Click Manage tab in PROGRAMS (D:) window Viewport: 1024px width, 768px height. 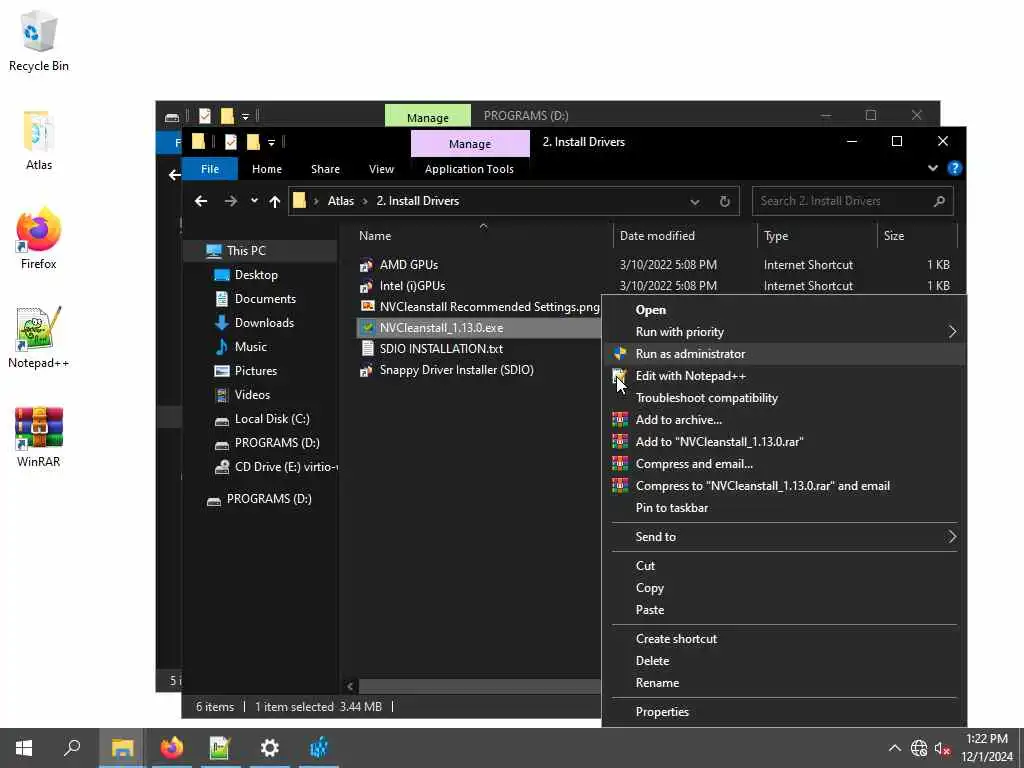click(428, 117)
